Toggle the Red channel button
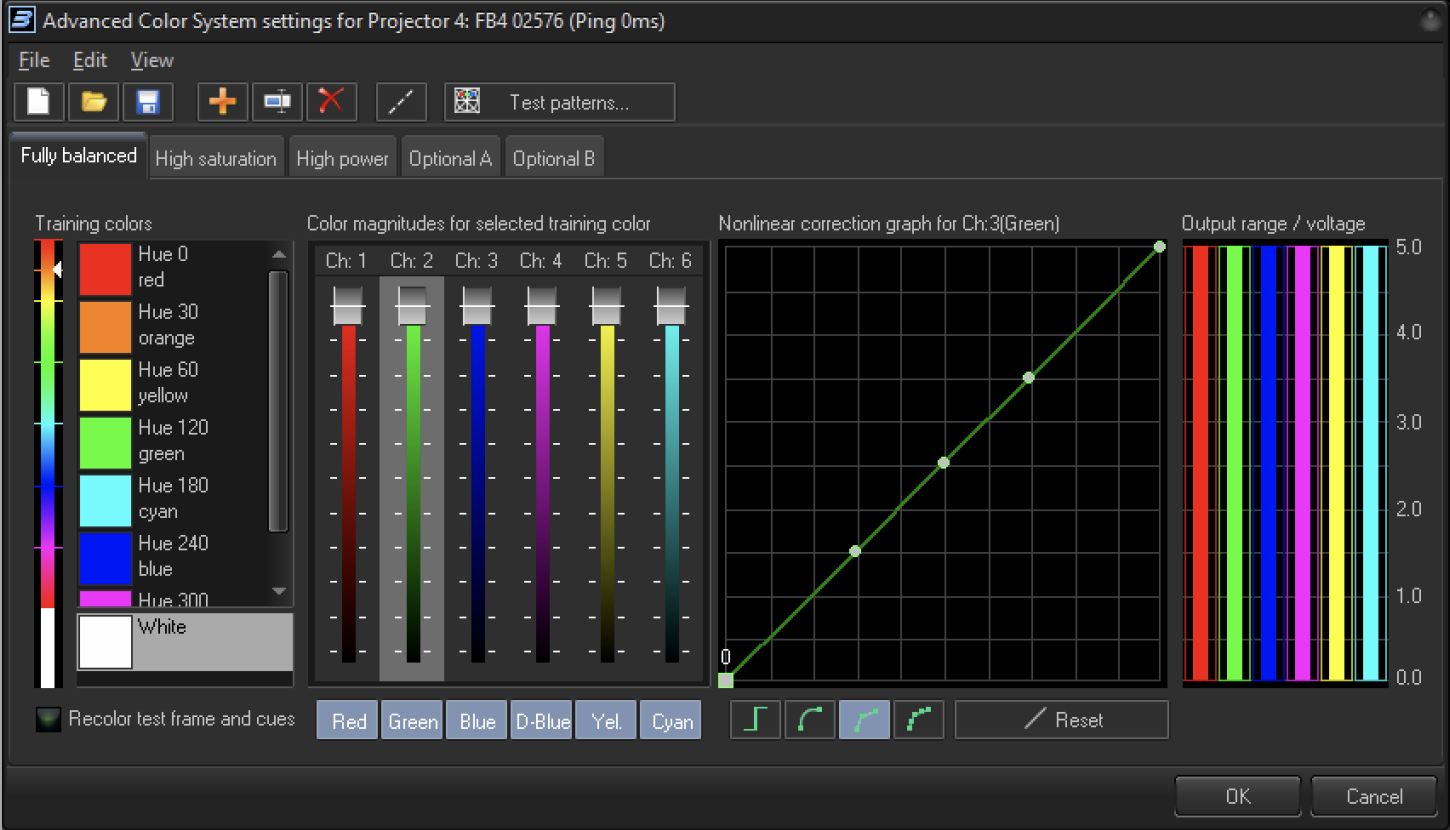This screenshot has width=1450, height=830. [348, 721]
